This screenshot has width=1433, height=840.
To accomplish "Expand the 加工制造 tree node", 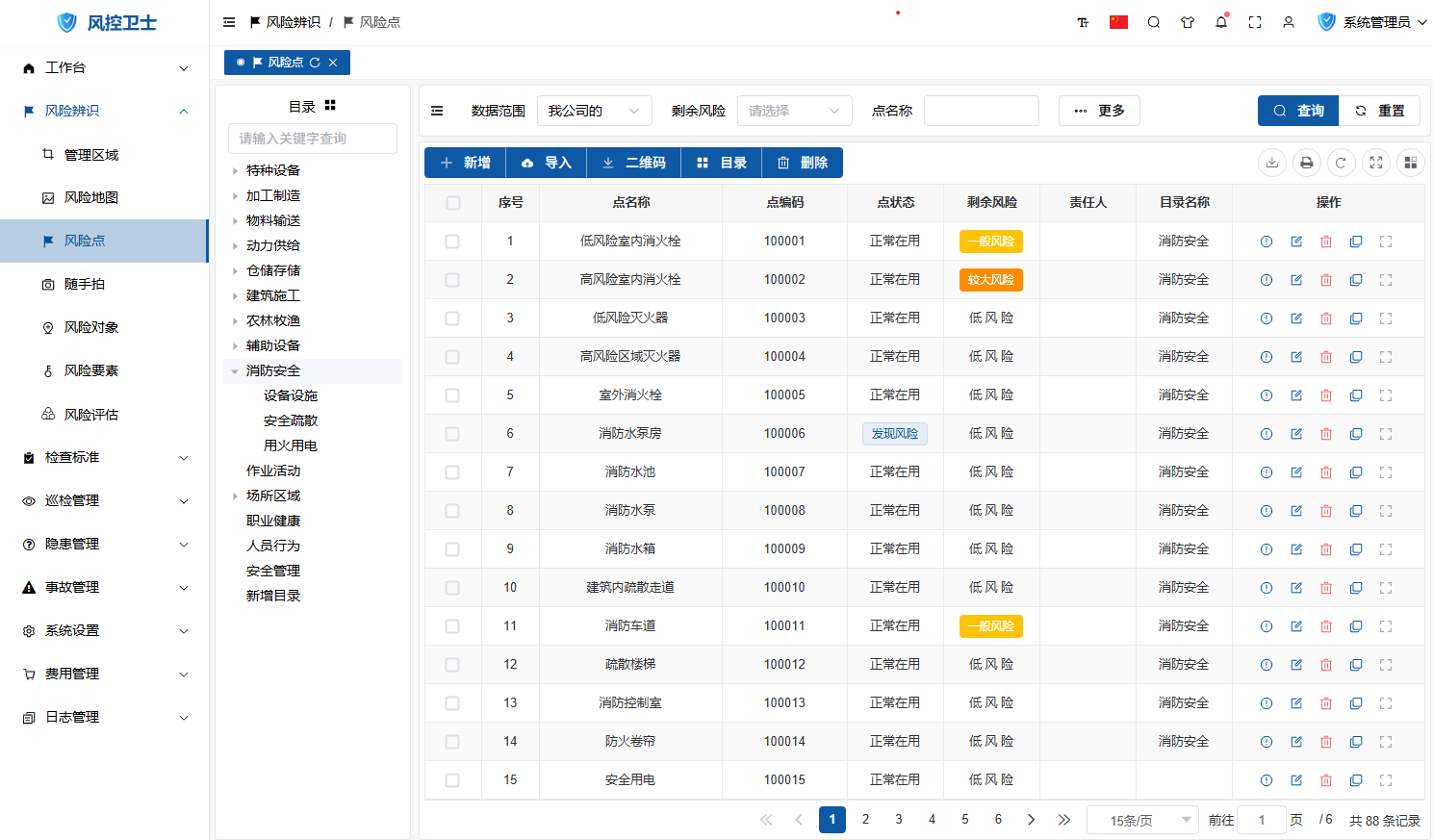I will pos(235,196).
